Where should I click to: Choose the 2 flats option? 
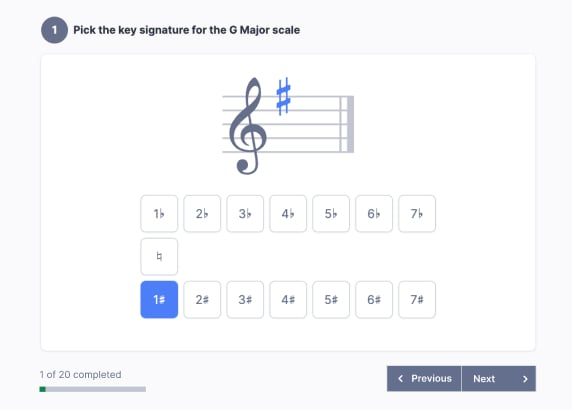[x=202, y=214]
